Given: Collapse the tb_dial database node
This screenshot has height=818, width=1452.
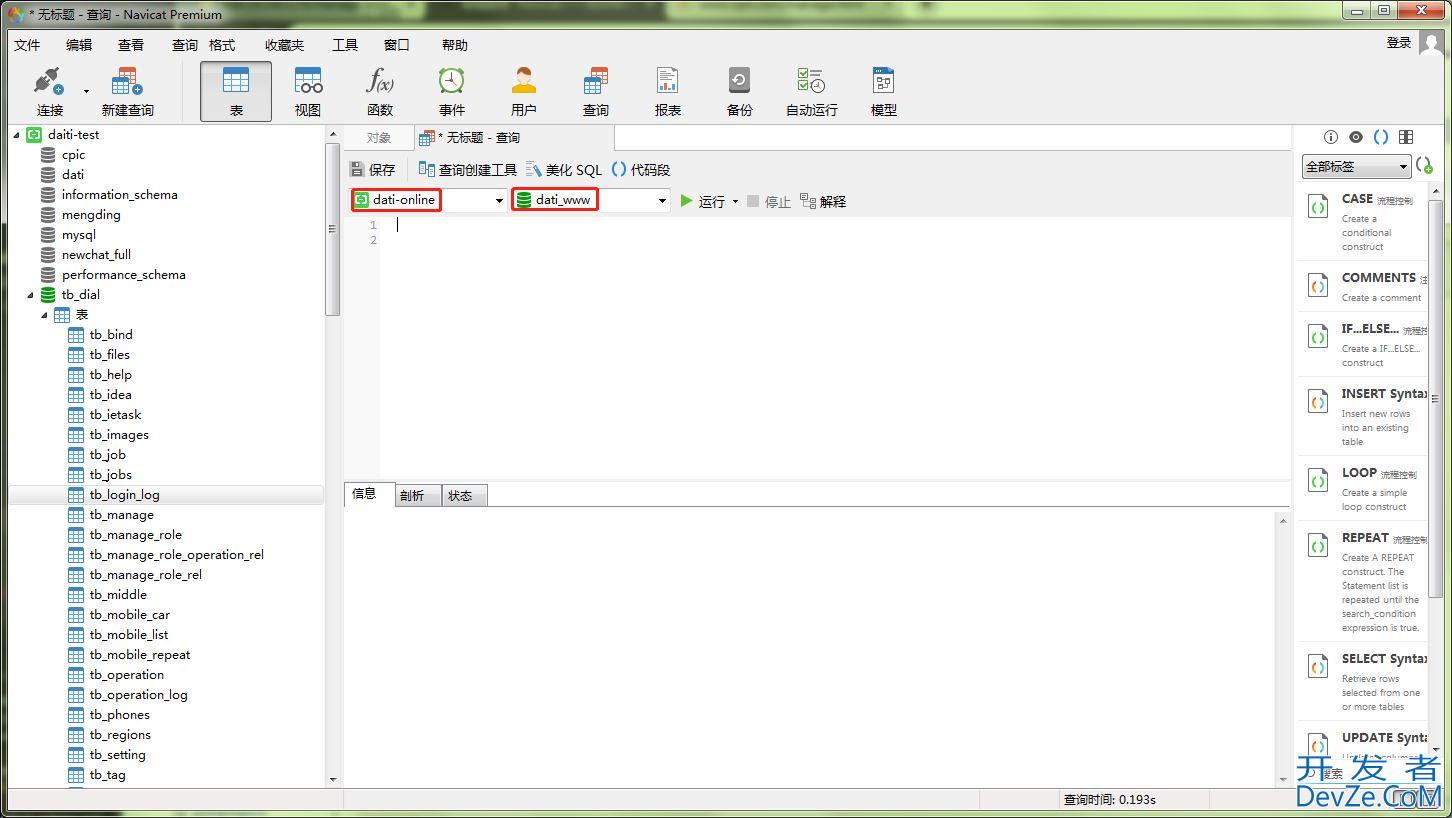Looking at the screenshot, I should (31, 295).
